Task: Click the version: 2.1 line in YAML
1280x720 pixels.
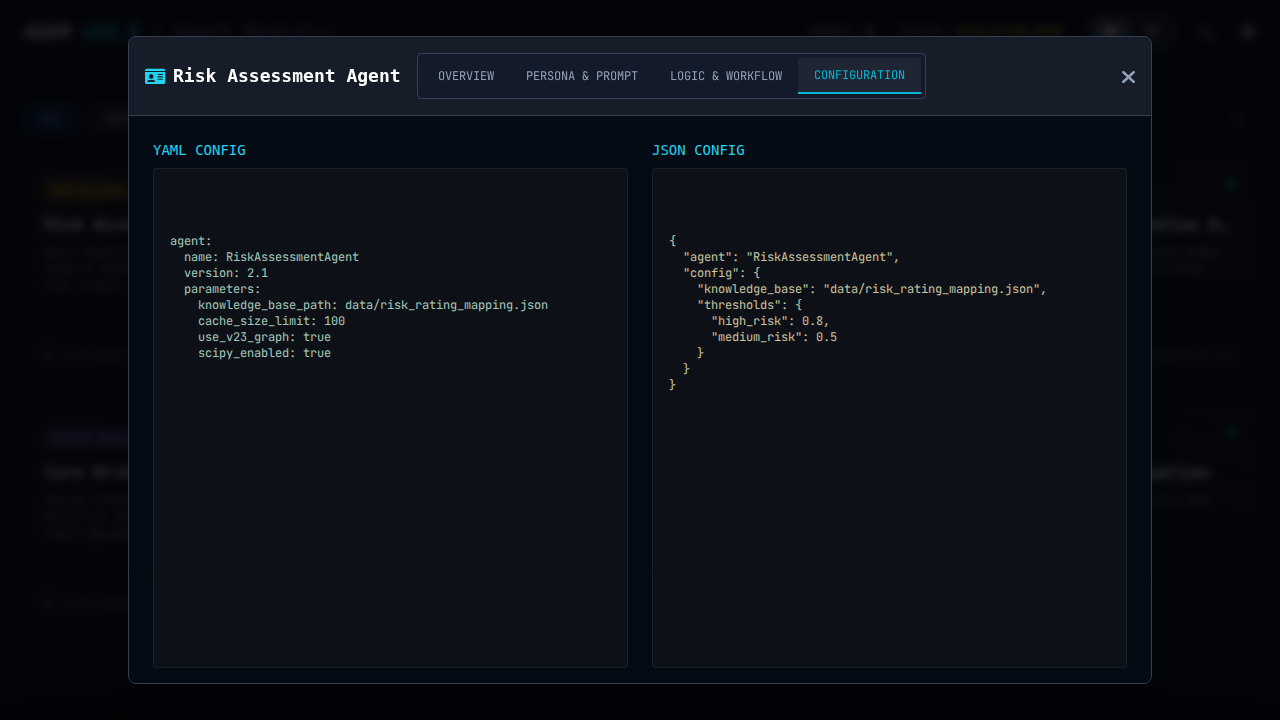Action: click(x=226, y=273)
